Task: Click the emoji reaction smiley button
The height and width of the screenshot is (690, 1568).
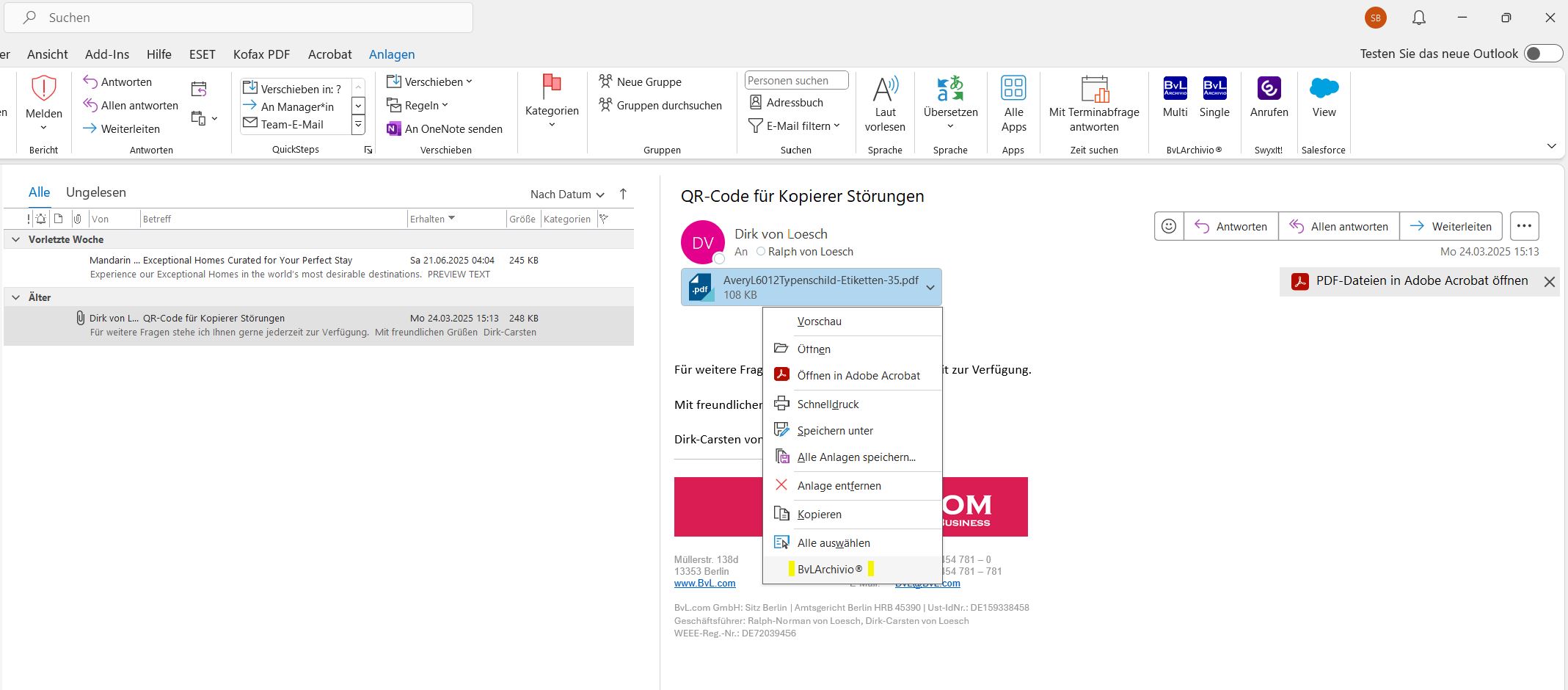Action: tap(1169, 226)
